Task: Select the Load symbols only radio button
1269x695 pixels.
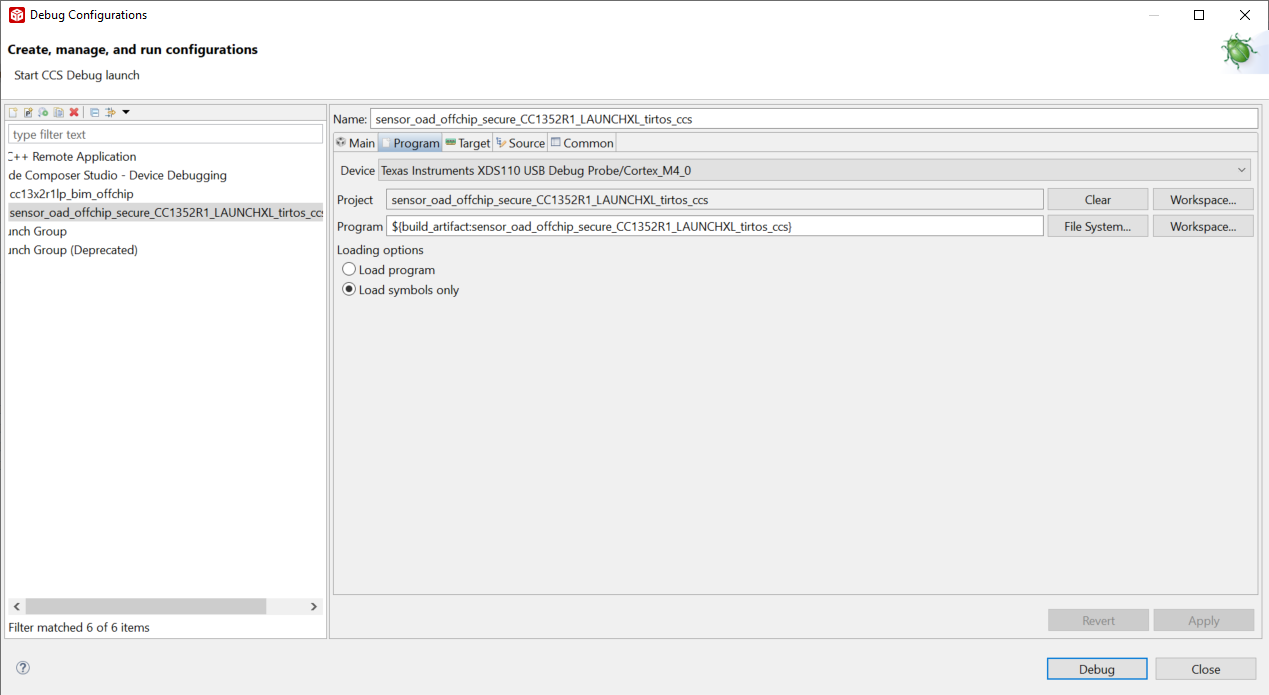Action: tap(349, 290)
